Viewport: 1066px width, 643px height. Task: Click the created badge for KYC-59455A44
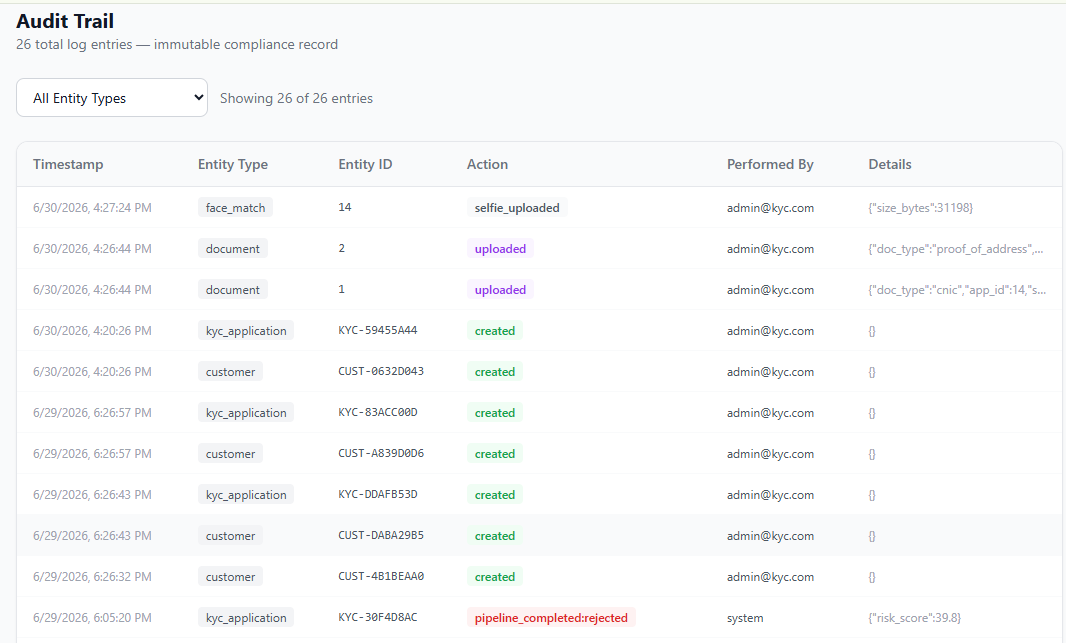[x=495, y=331]
